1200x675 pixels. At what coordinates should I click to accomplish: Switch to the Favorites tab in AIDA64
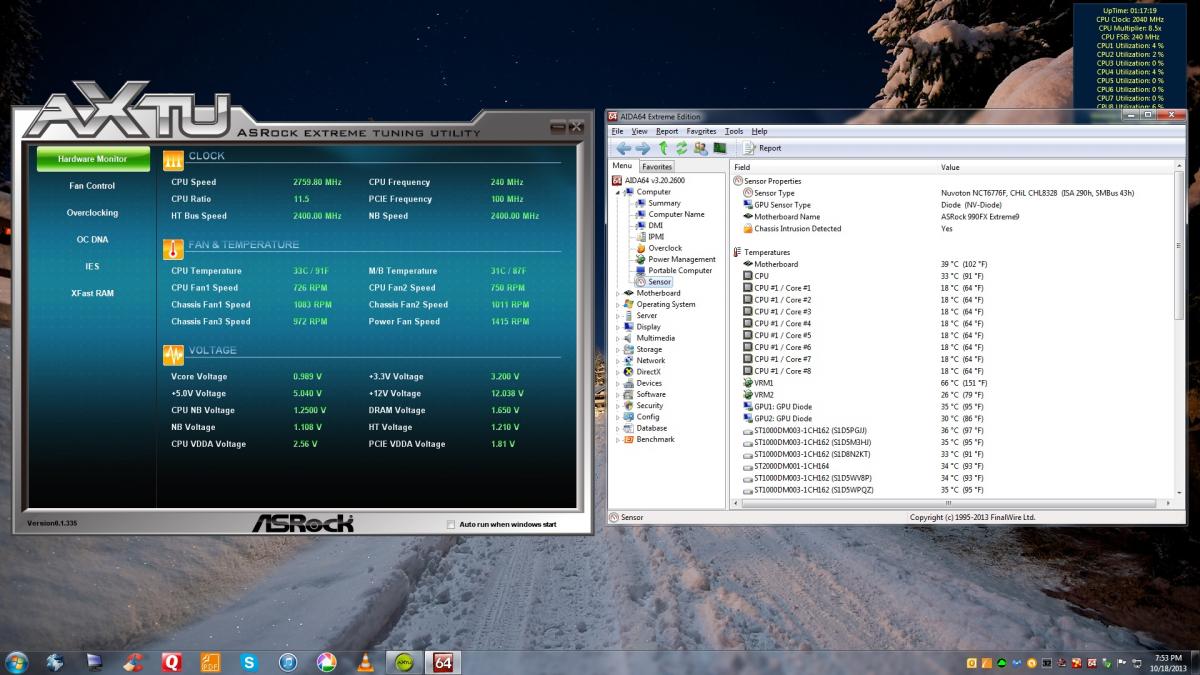coord(657,166)
